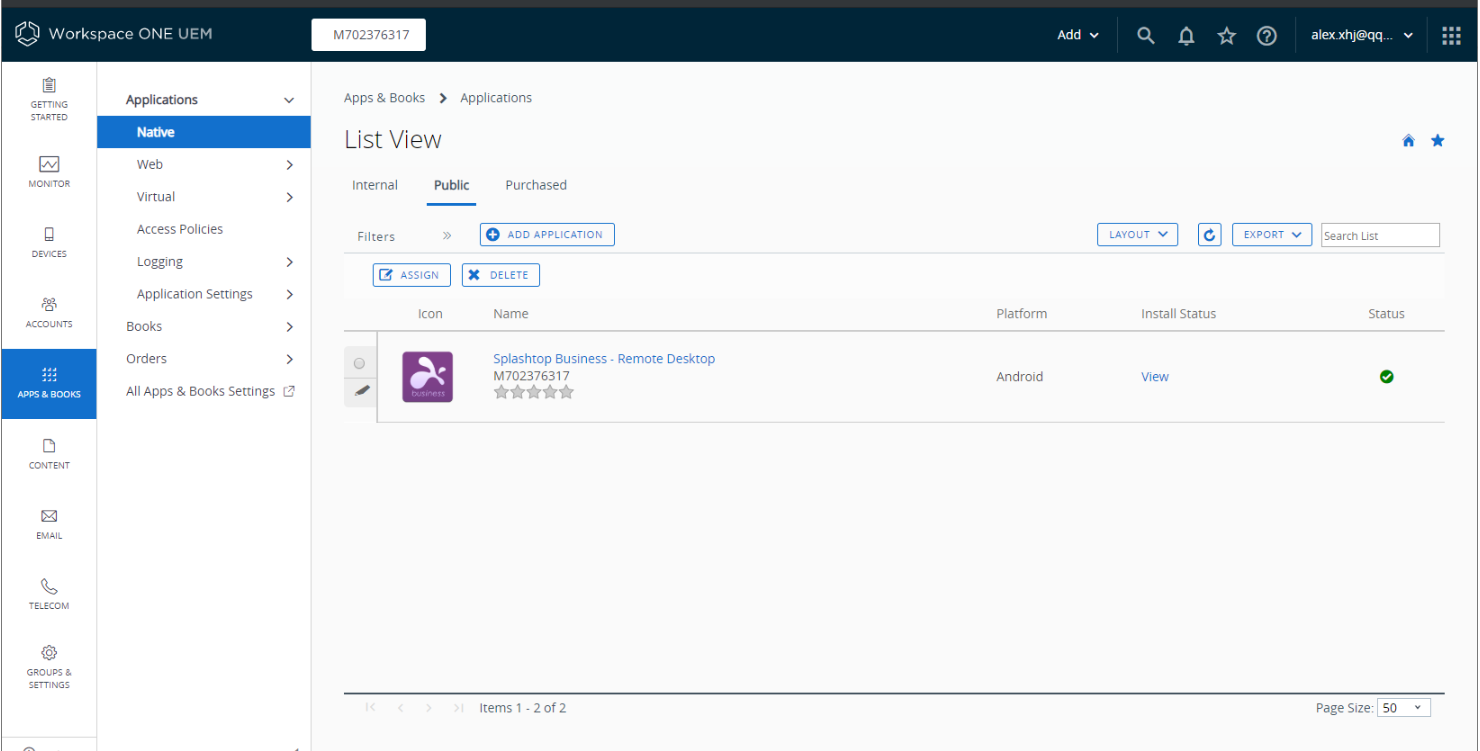Screen dimensions: 1480x751
Task: Open the Layout dropdown
Action: [x=1138, y=235]
